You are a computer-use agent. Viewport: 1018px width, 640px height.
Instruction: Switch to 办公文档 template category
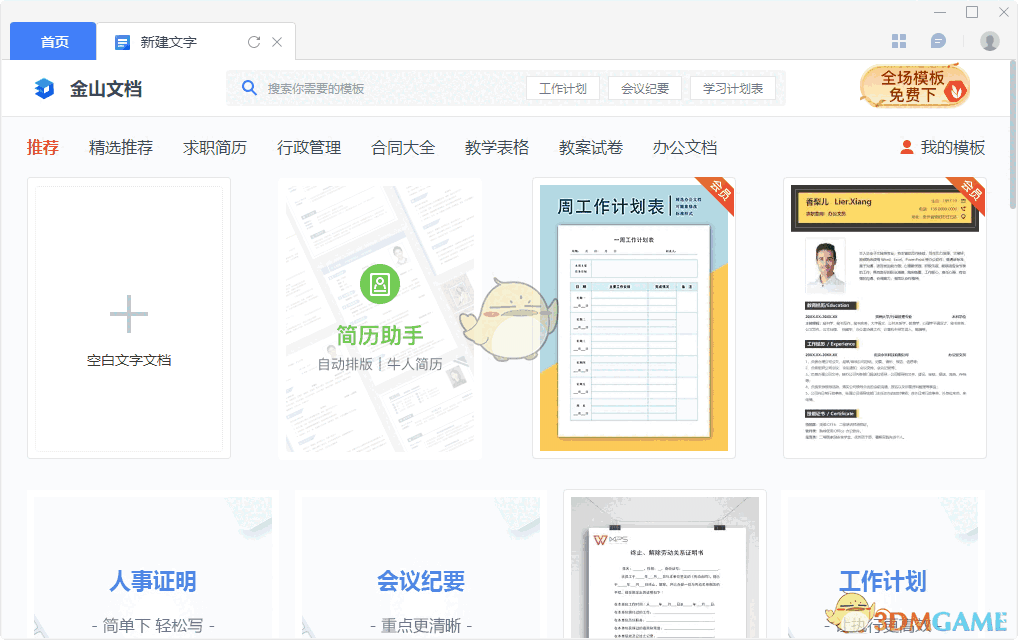684,147
